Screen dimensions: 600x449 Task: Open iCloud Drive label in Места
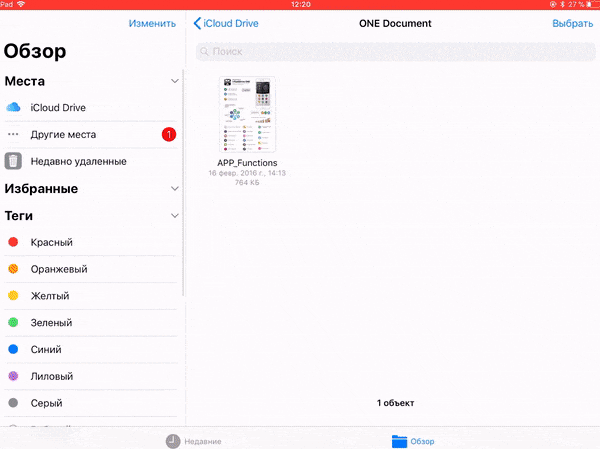tap(58, 108)
